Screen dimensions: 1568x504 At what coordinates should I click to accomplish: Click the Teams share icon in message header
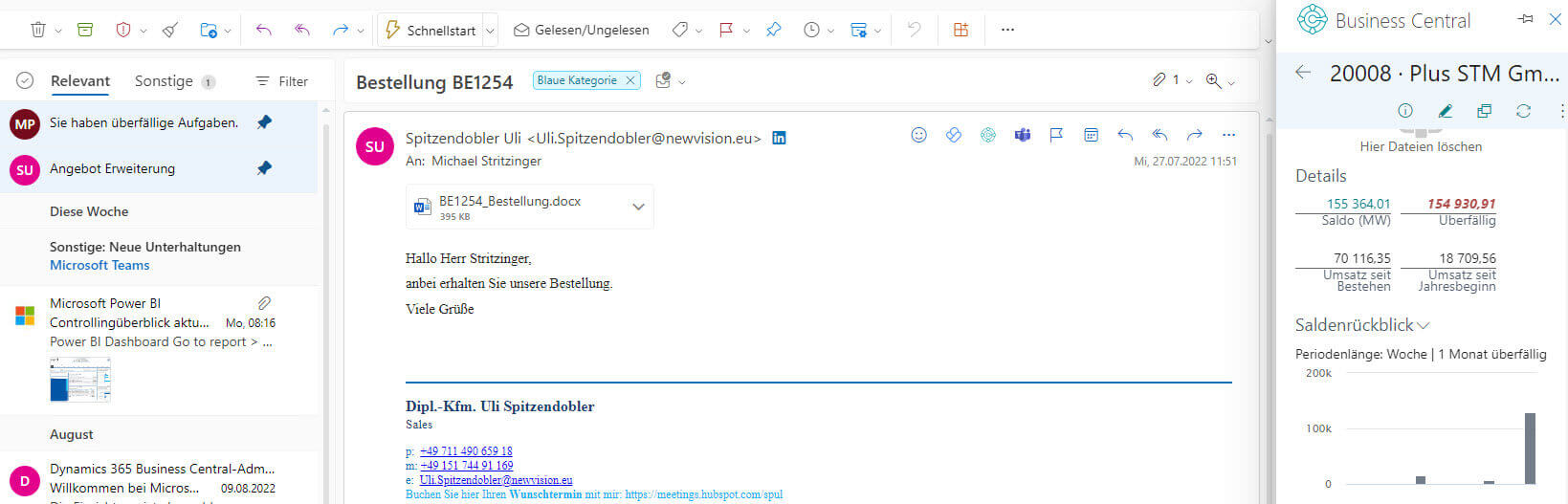coord(1023,135)
